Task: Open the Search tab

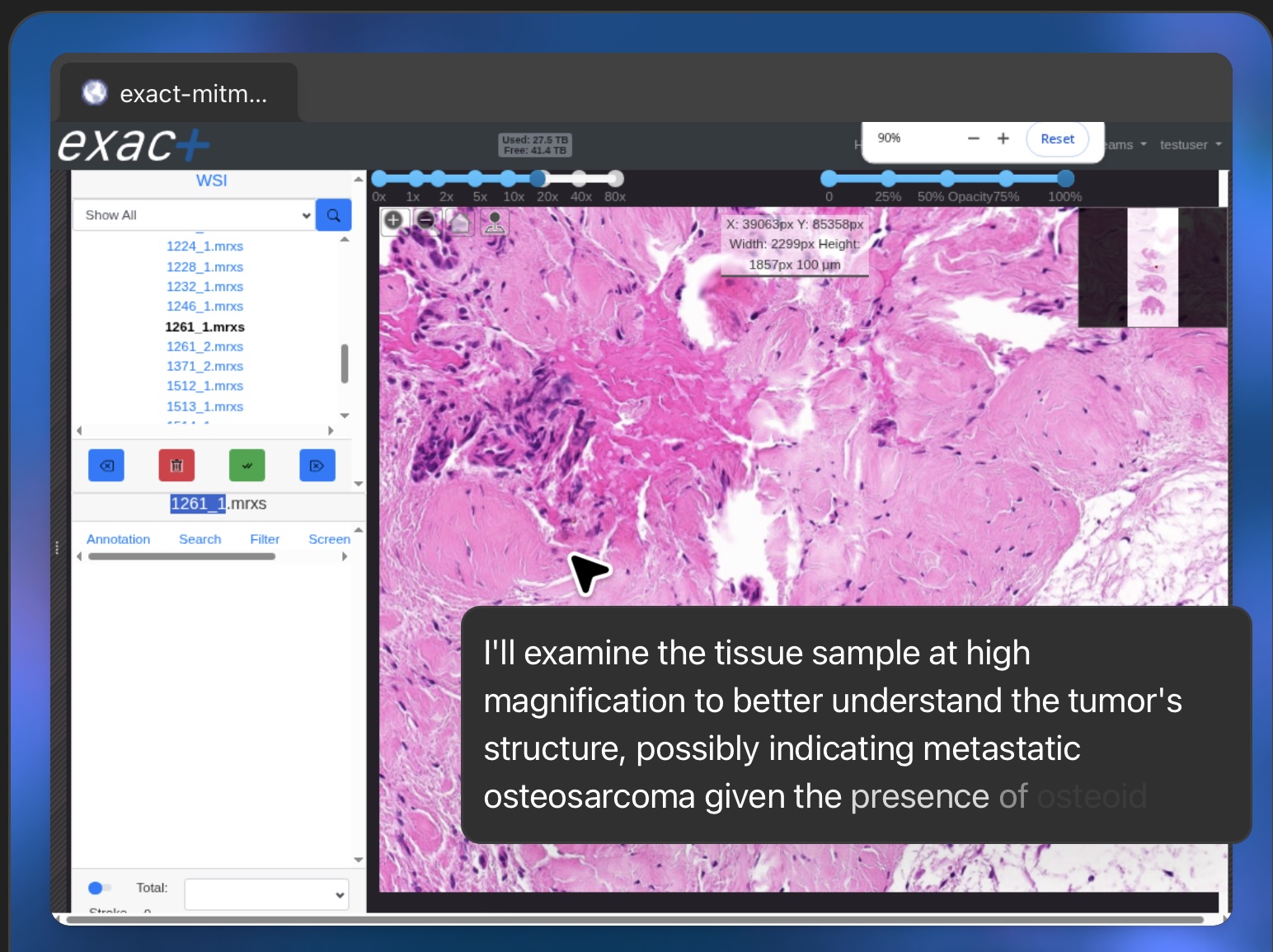Action: click(x=200, y=539)
